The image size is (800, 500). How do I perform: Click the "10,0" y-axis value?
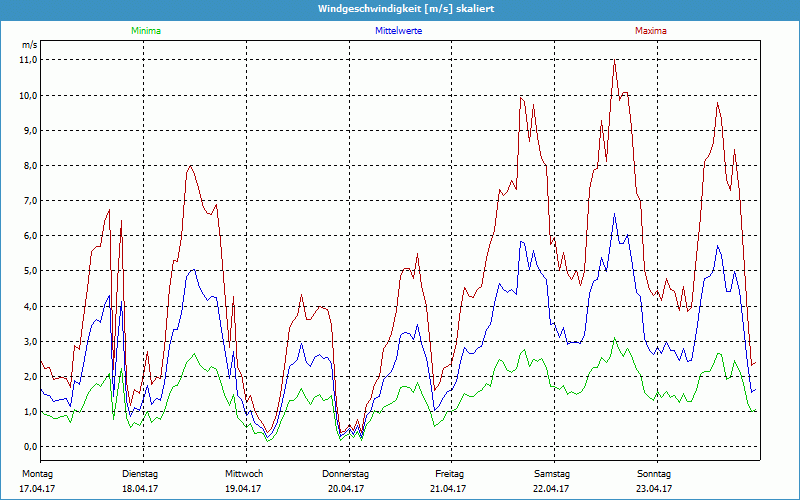(29, 95)
